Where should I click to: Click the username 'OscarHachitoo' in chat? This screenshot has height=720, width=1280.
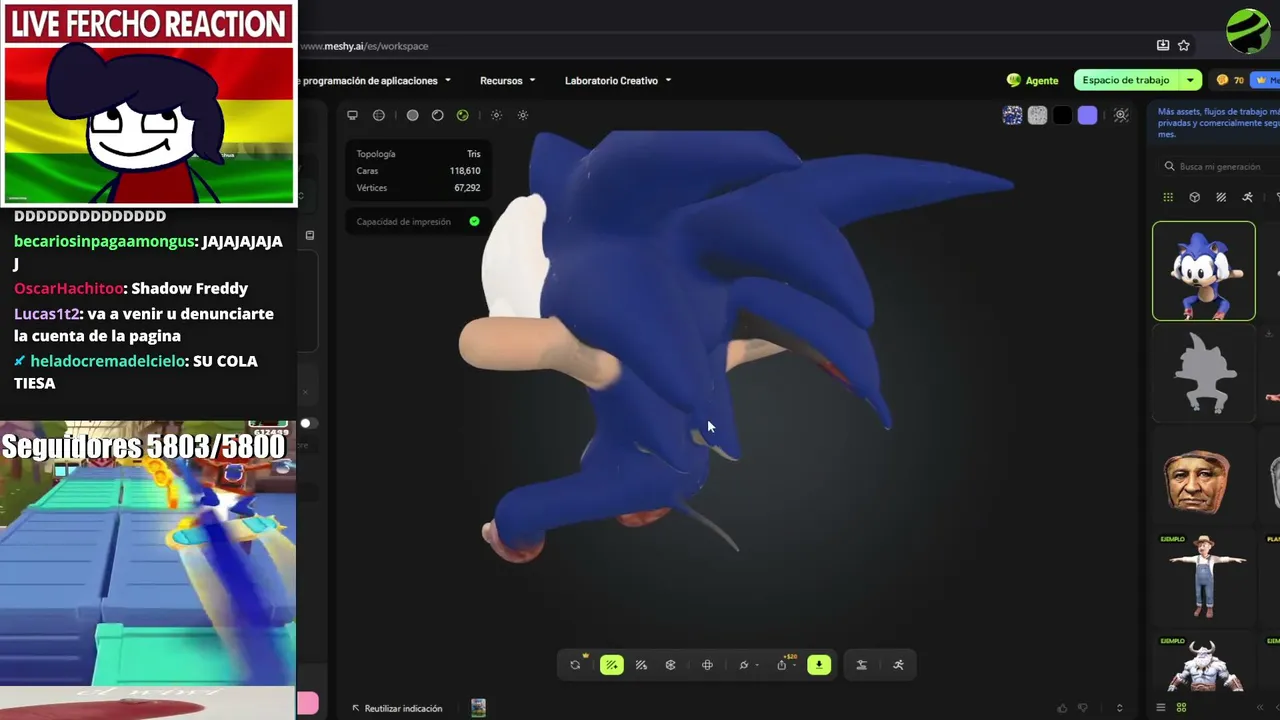point(68,288)
